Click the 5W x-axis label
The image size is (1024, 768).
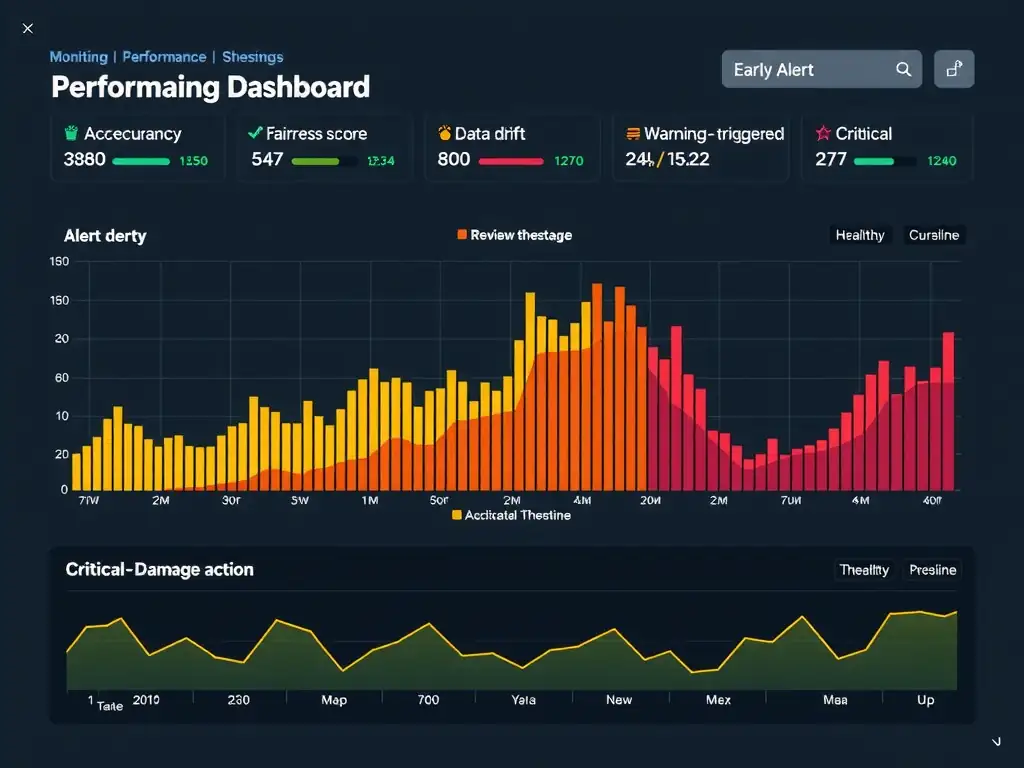(300, 500)
